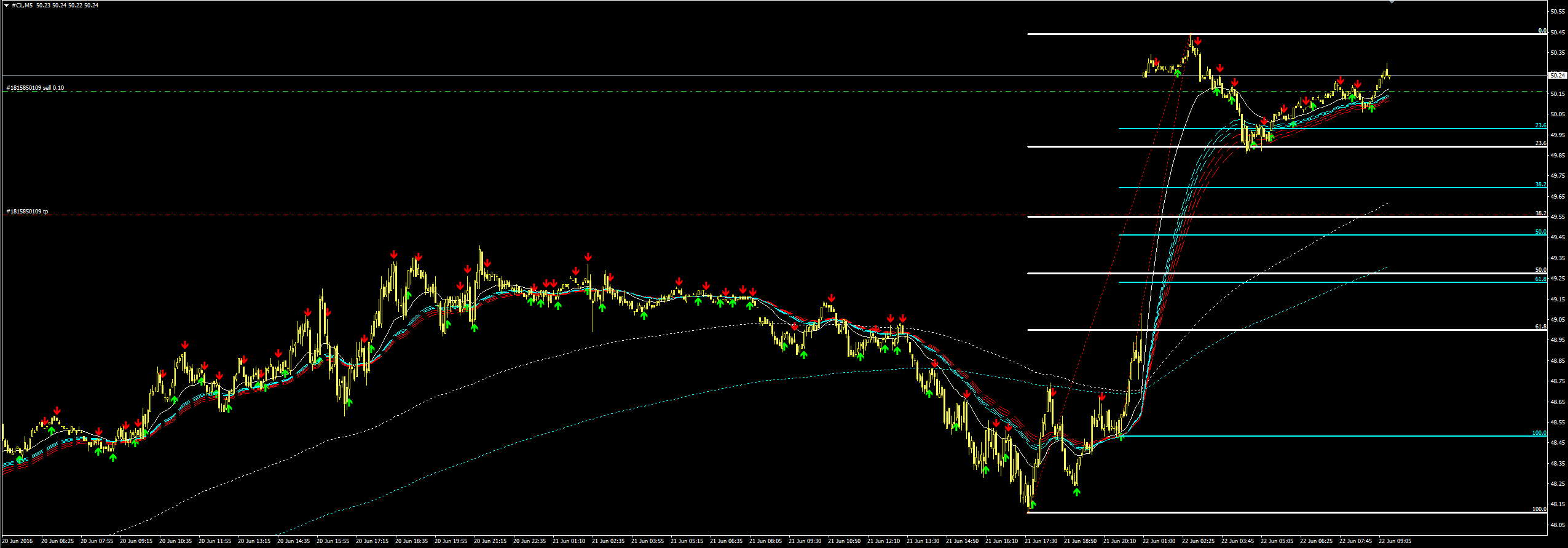Image resolution: width=1568 pixels, height=548 pixels.
Task: Click the cyan Fibonacci 38.2 level label
Action: point(1540,185)
